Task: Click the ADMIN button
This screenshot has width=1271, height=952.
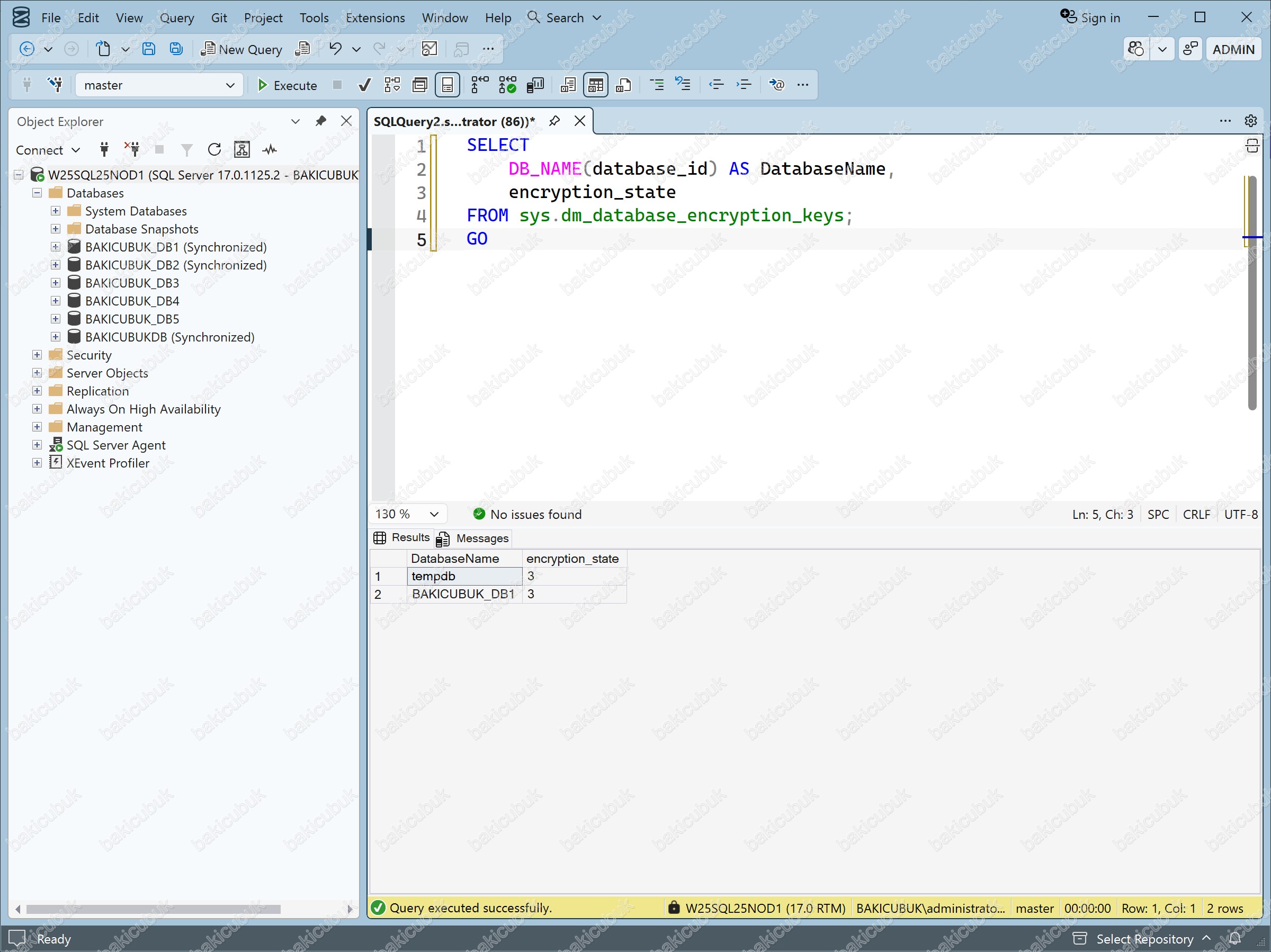Action: pyautogui.click(x=1233, y=49)
